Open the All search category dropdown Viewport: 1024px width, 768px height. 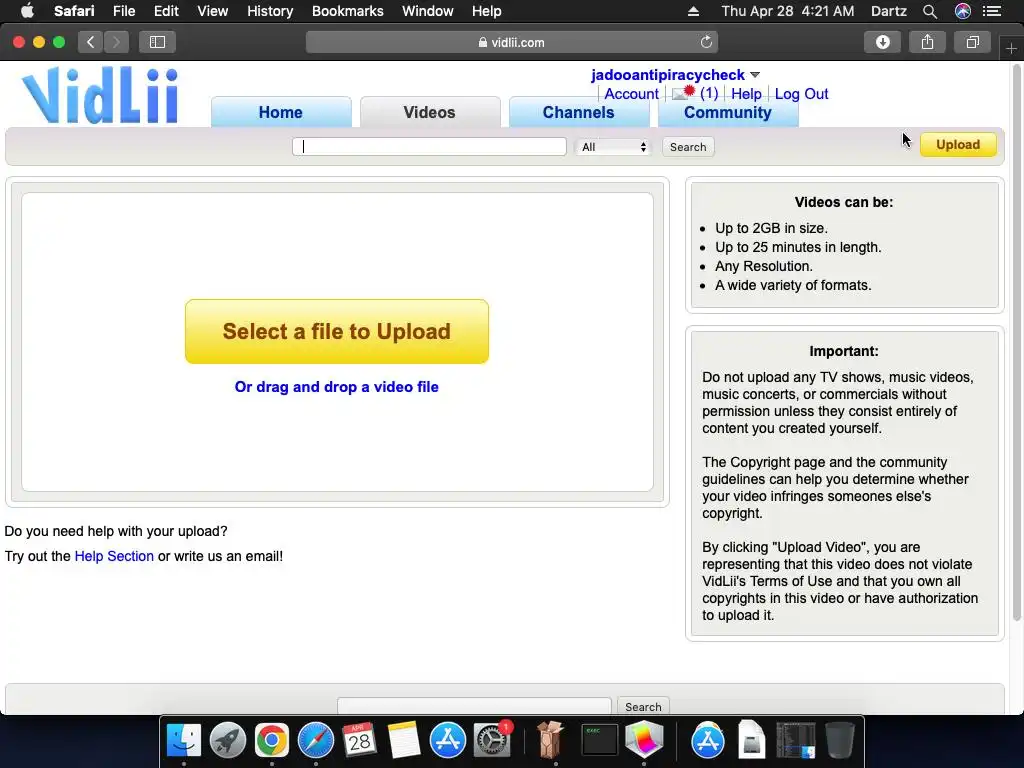pyautogui.click(x=614, y=147)
